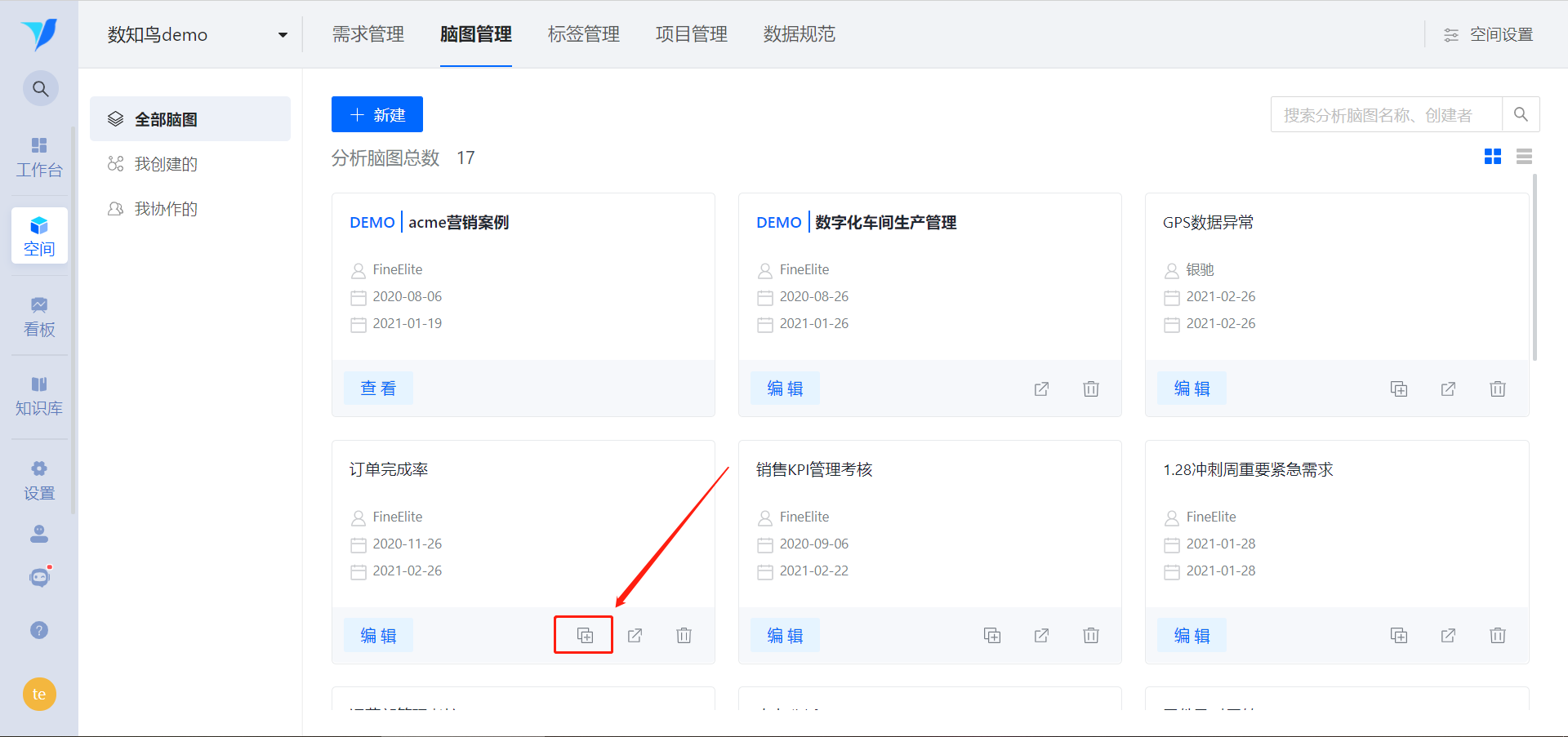Switch to list view
This screenshot has height=737, width=1568.
[1524, 157]
